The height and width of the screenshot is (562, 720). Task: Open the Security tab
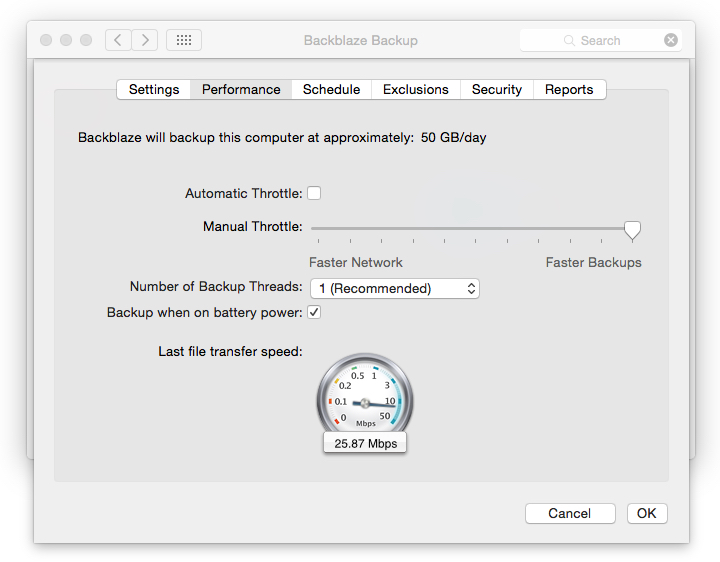[497, 90]
